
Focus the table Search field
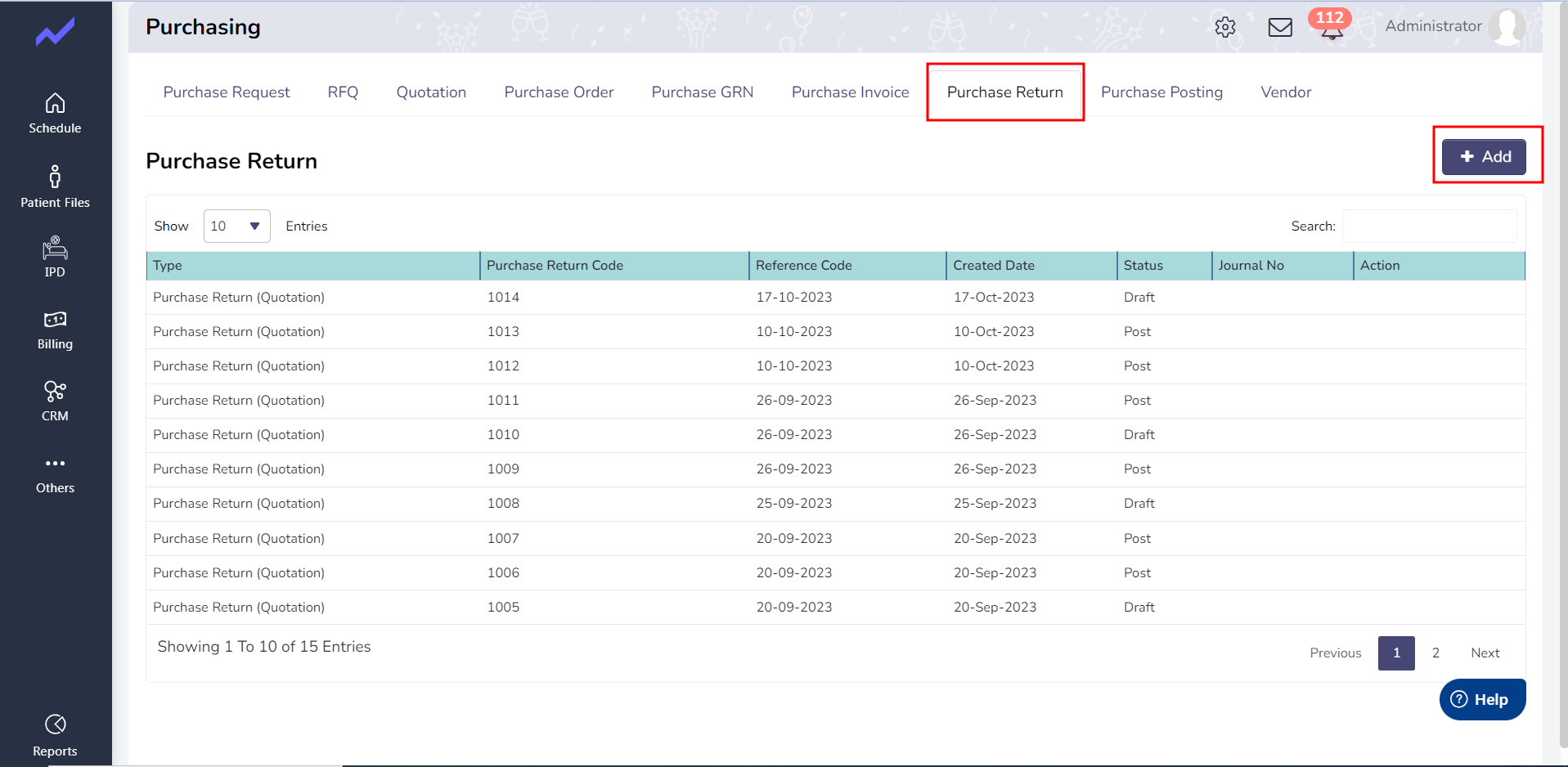(x=1430, y=226)
